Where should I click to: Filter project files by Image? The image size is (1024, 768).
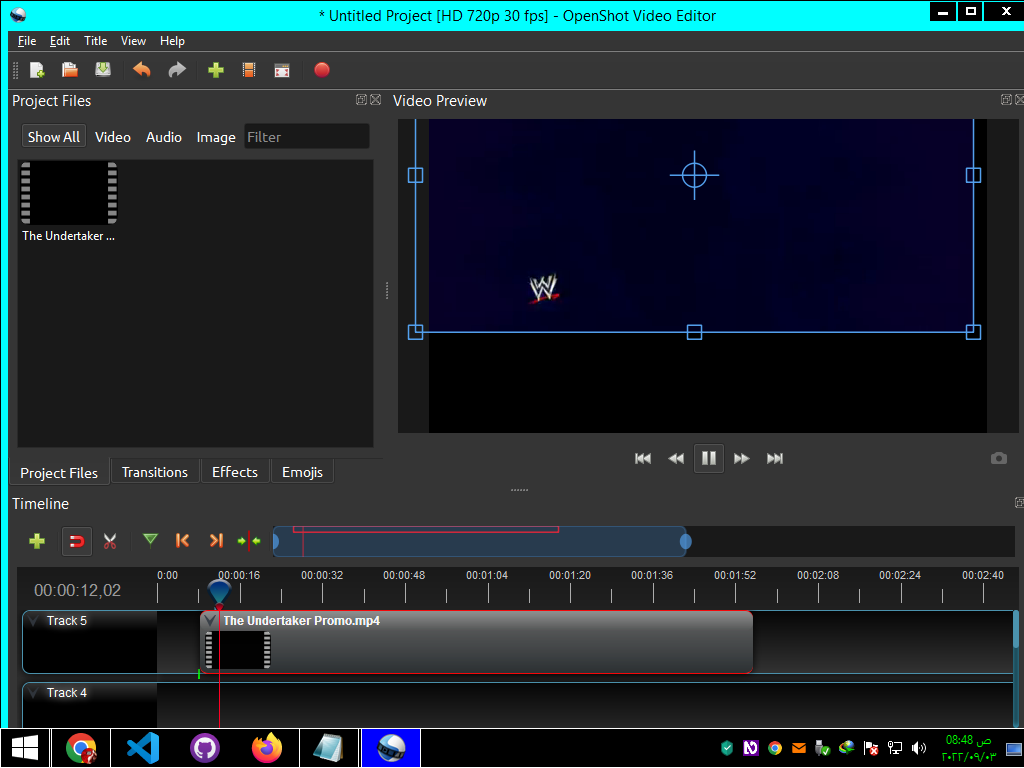tap(216, 137)
